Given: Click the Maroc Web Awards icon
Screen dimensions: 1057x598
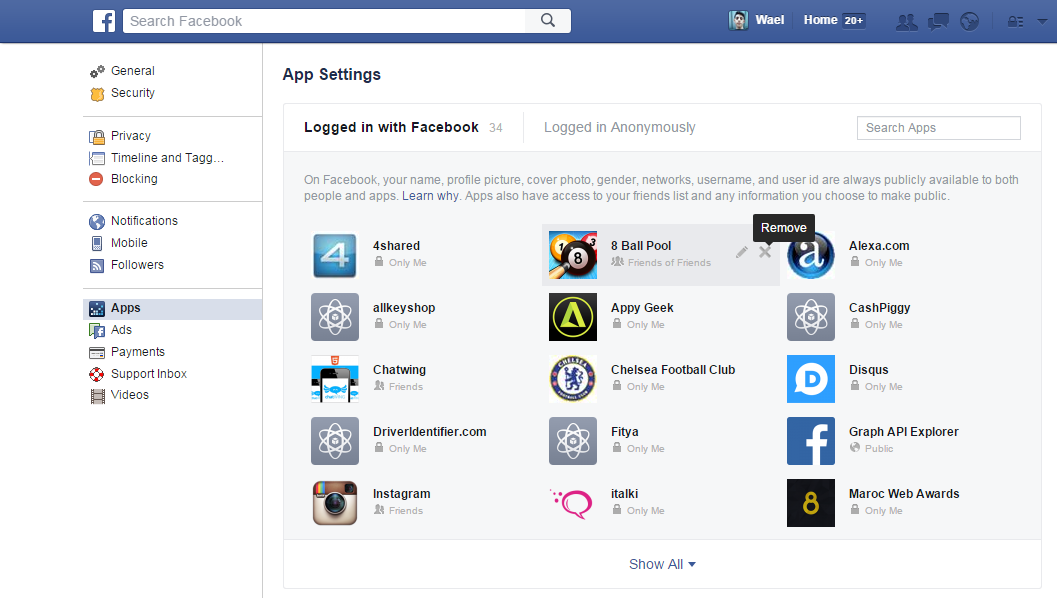Looking at the screenshot, I should [x=811, y=503].
